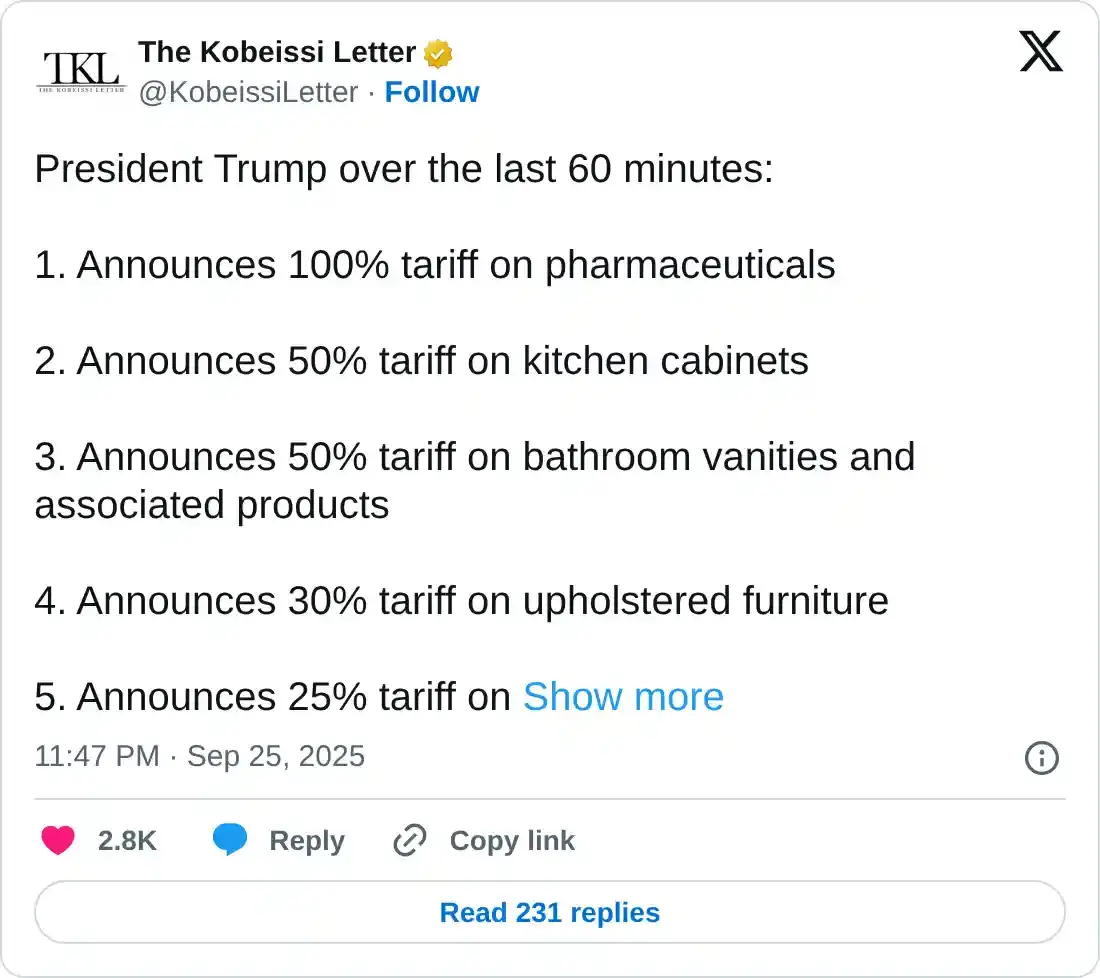The width and height of the screenshot is (1100, 978).
Task: Open The Kobeissi Letter display name
Action: [277, 52]
